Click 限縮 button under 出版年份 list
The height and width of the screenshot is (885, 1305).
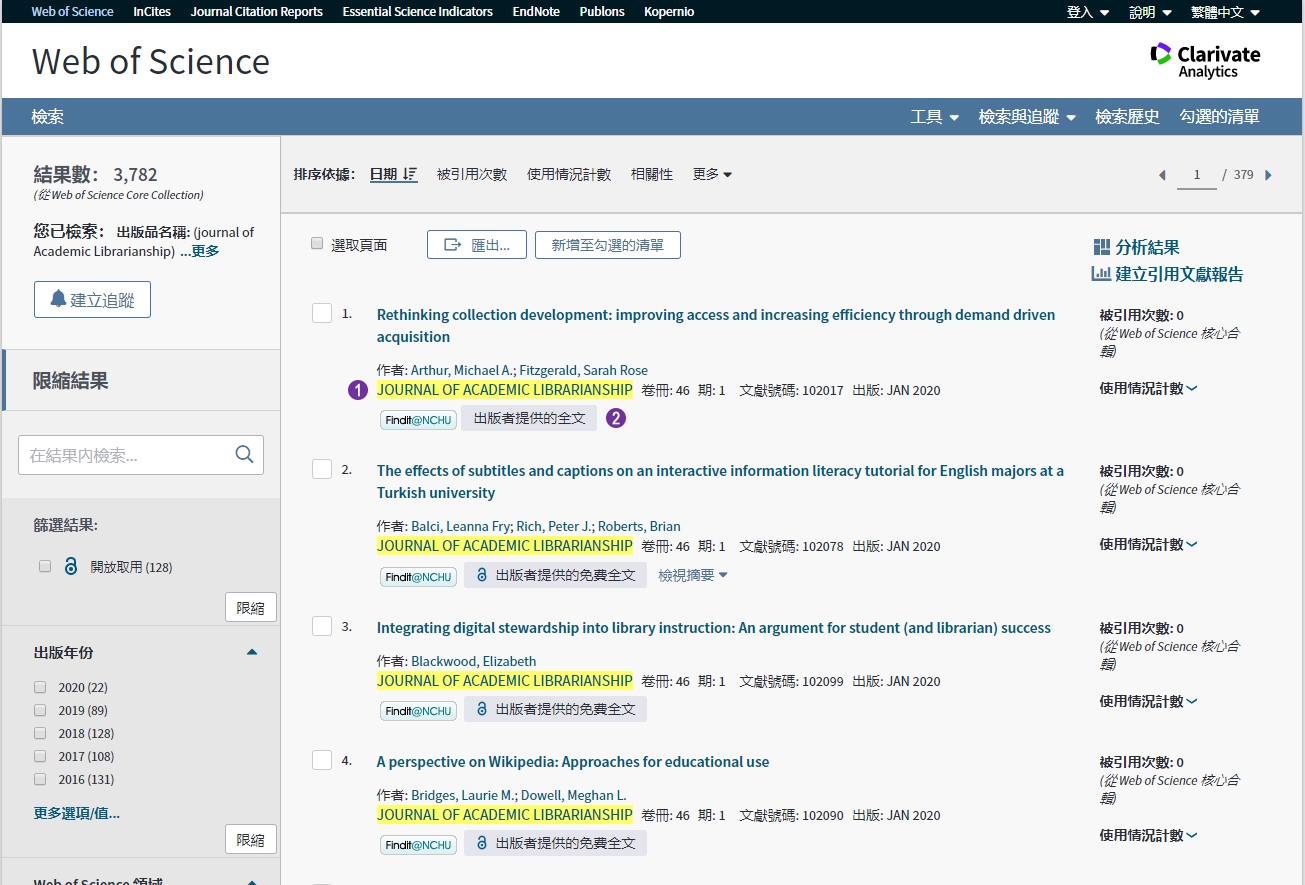pos(250,840)
